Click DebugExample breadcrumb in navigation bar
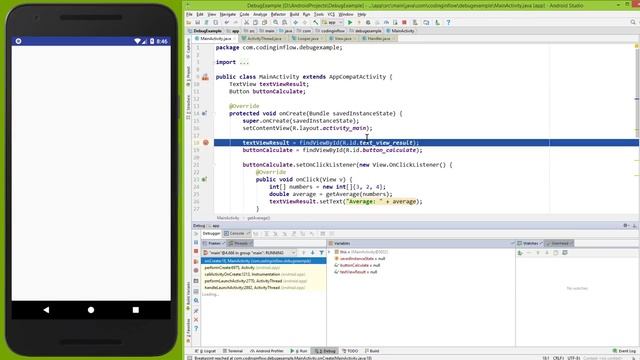Viewport: 640px width, 360px height. pyautogui.click(x=205, y=31)
